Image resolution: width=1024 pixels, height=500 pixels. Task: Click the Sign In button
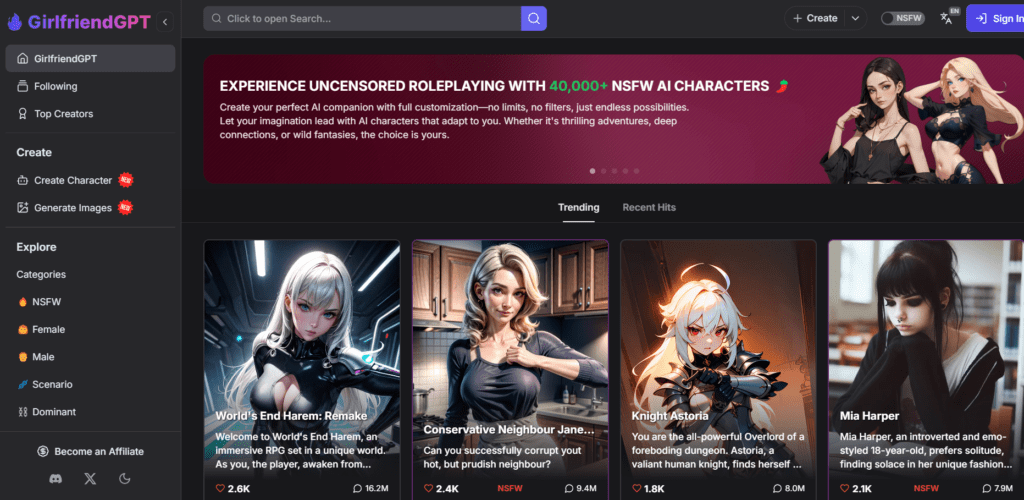(x=995, y=18)
